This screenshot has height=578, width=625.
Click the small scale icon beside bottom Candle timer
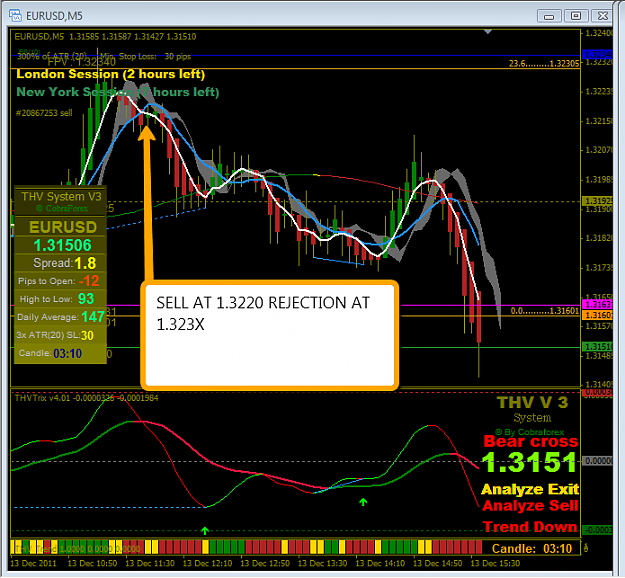click(x=586, y=549)
